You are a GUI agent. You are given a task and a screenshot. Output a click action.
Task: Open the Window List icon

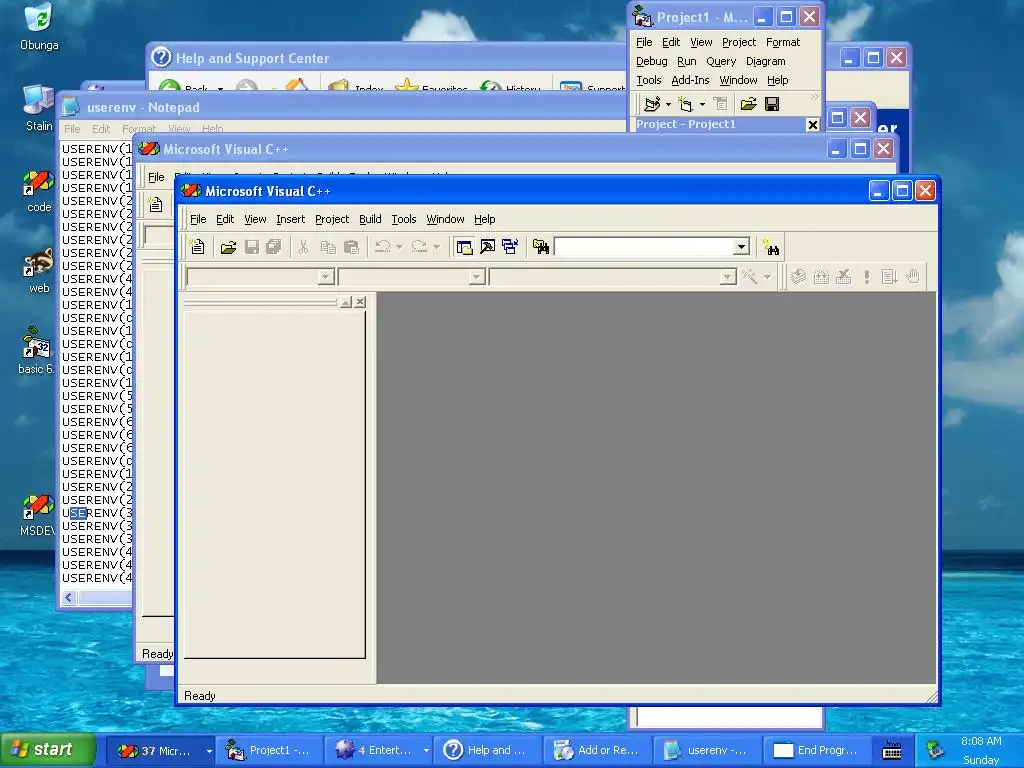(x=510, y=247)
